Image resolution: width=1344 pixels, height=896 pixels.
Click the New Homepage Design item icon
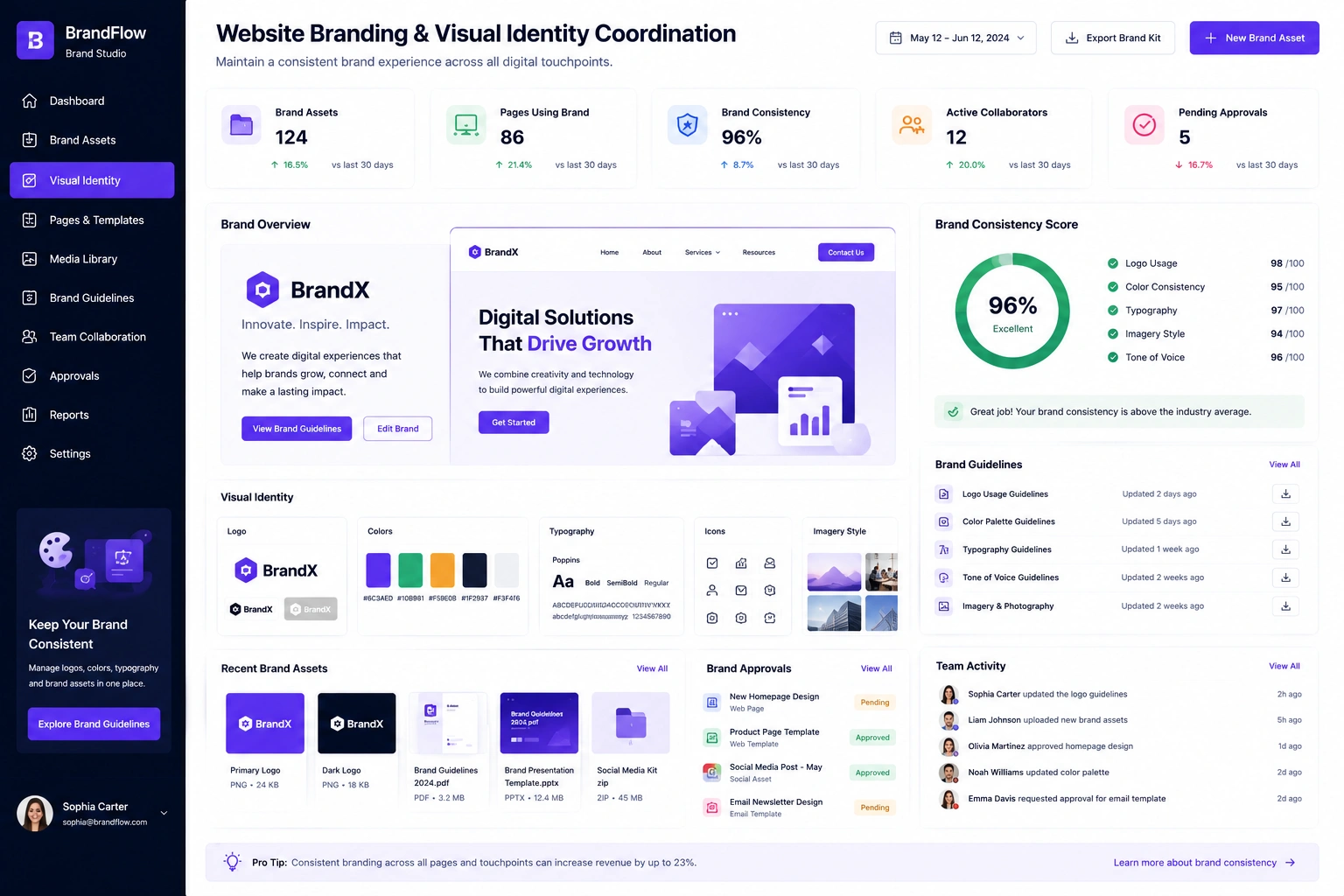[712, 703]
